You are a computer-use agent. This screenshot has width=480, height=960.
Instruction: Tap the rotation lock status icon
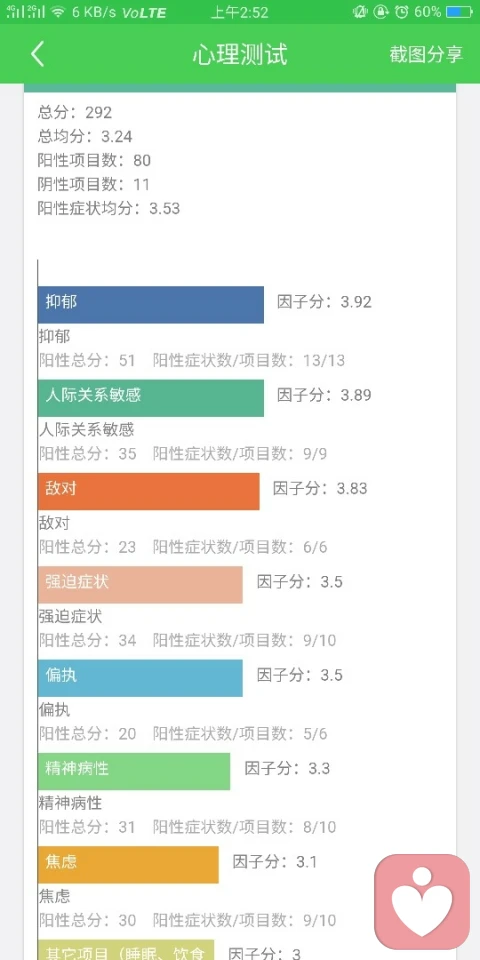pyautogui.click(x=381, y=12)
